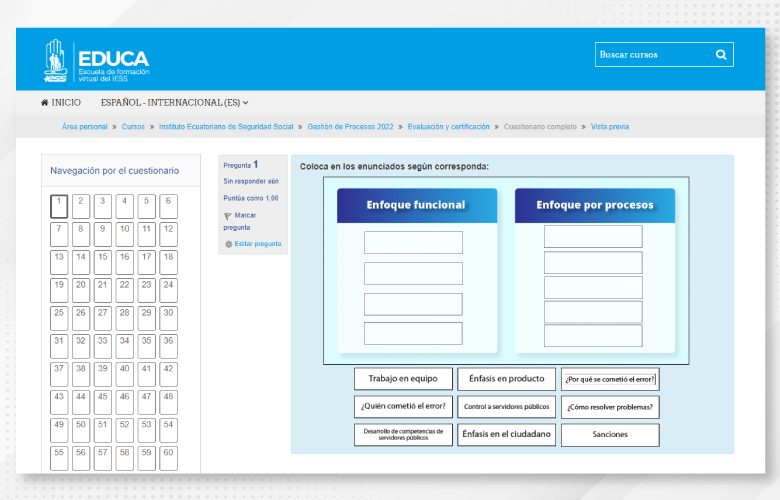This screenshot has width=780, height=500.
Task: Click Cuestionario completo breadcrumb text
Action: click(x=540, y=127)
